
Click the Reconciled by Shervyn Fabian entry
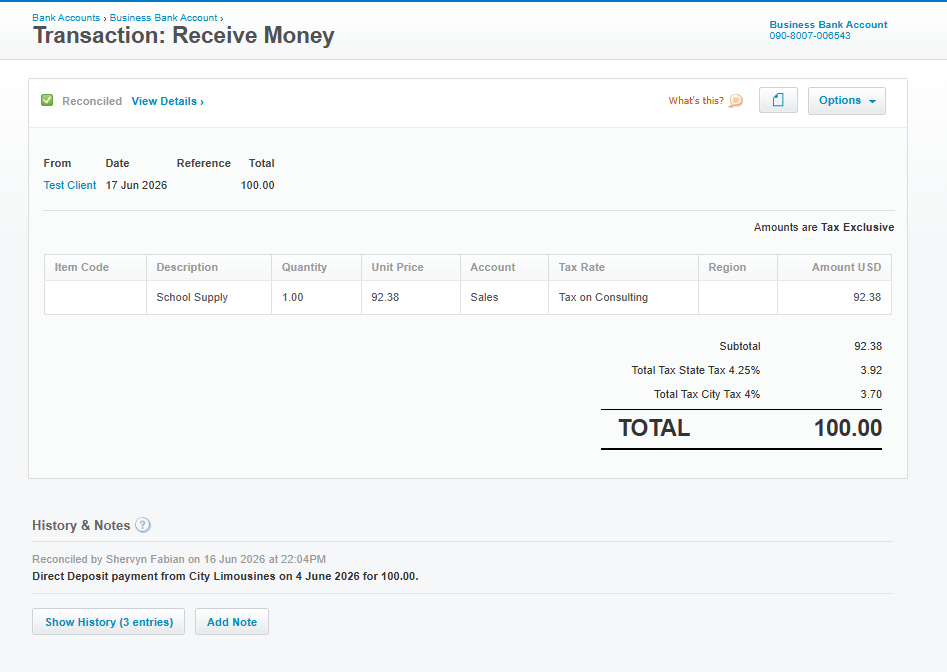(179, 559)
